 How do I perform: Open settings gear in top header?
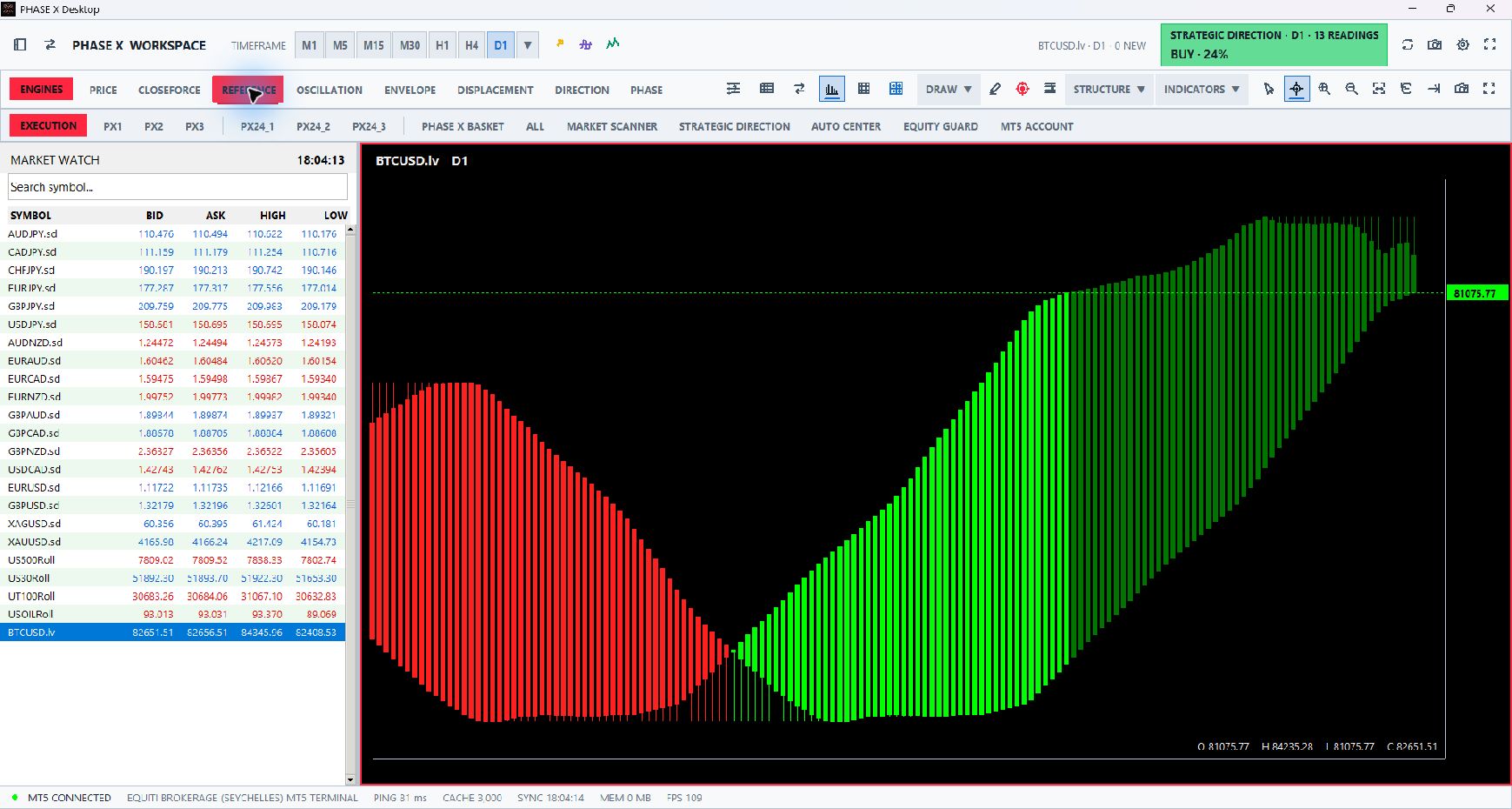tap(1463, 44)
